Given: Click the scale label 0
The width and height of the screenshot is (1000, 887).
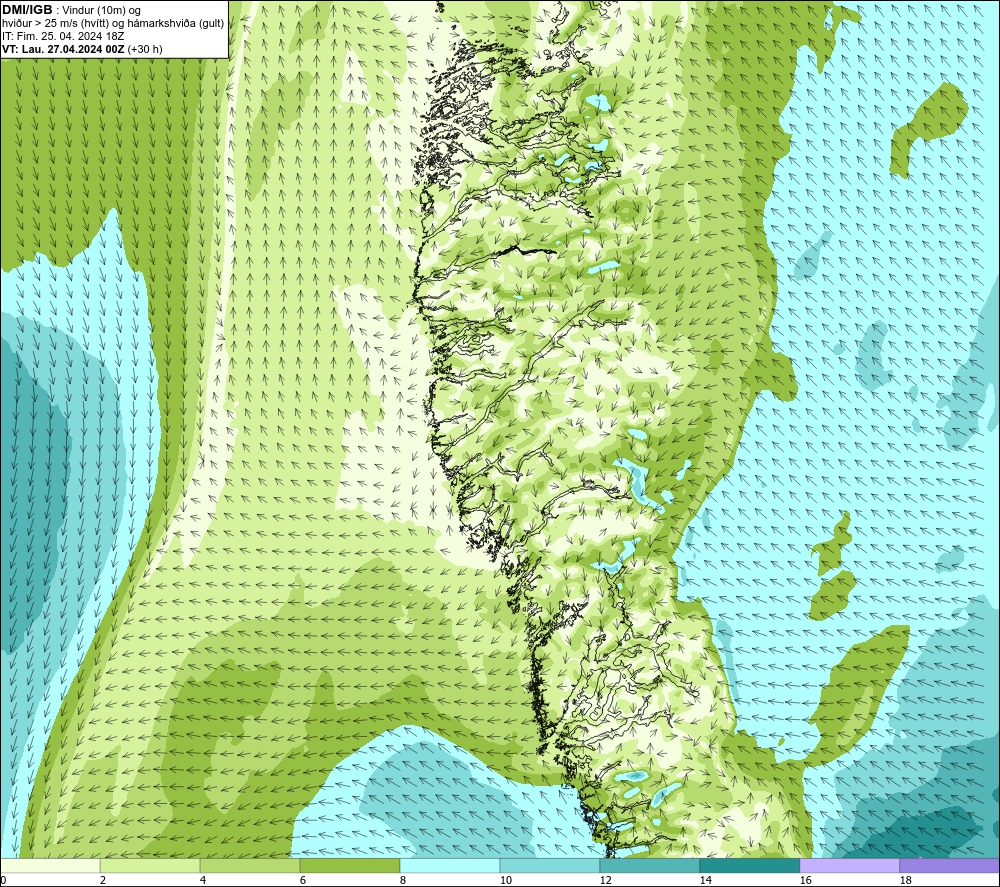Looking at the screenshot, I should point(3,880).
